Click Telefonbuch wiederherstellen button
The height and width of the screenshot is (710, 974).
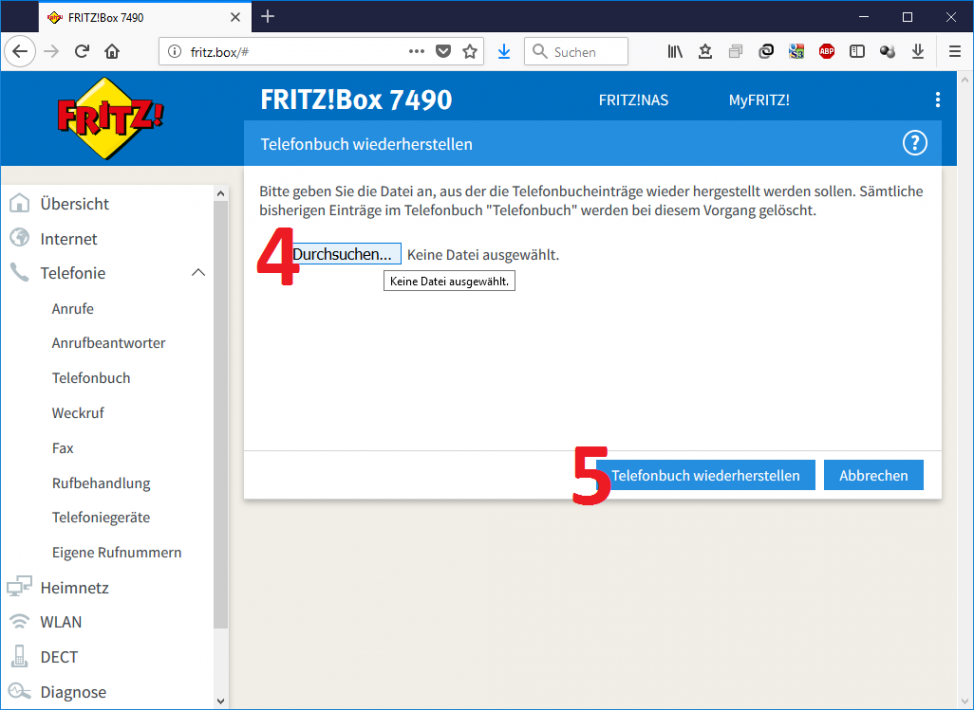click(x=705, y=476)
